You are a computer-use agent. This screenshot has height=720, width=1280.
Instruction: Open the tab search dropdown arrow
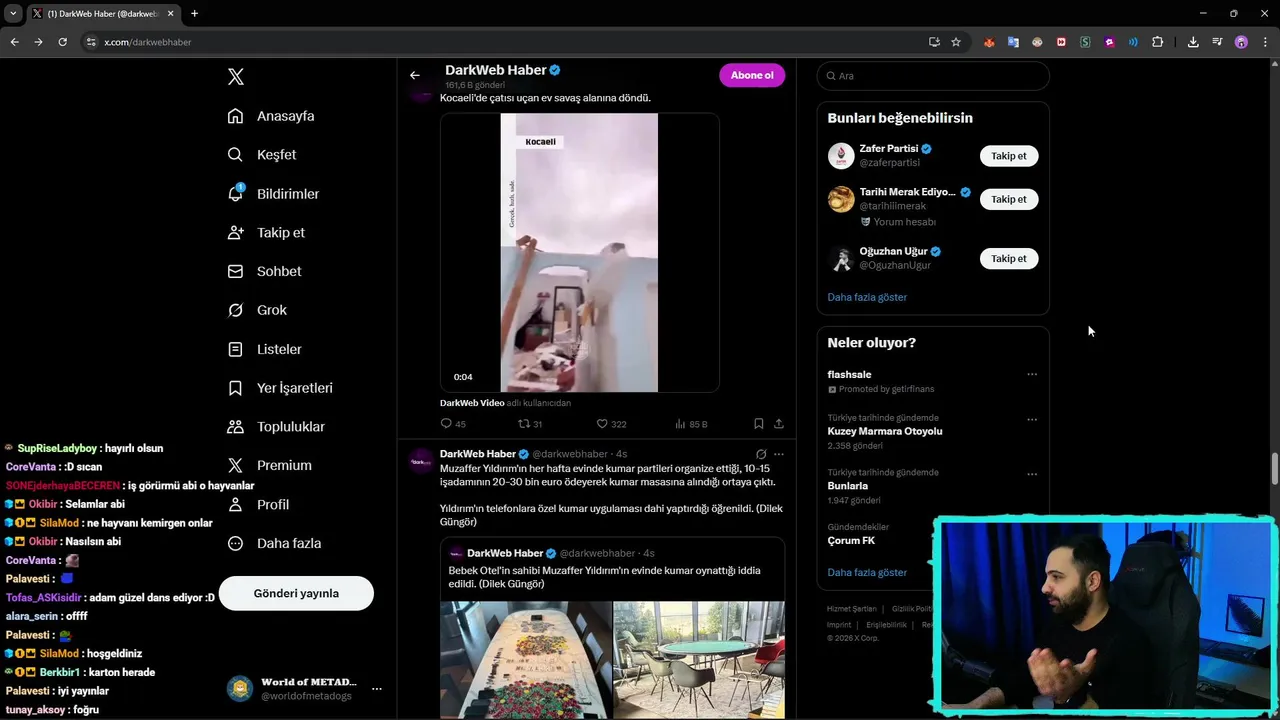tap(13, 14)
